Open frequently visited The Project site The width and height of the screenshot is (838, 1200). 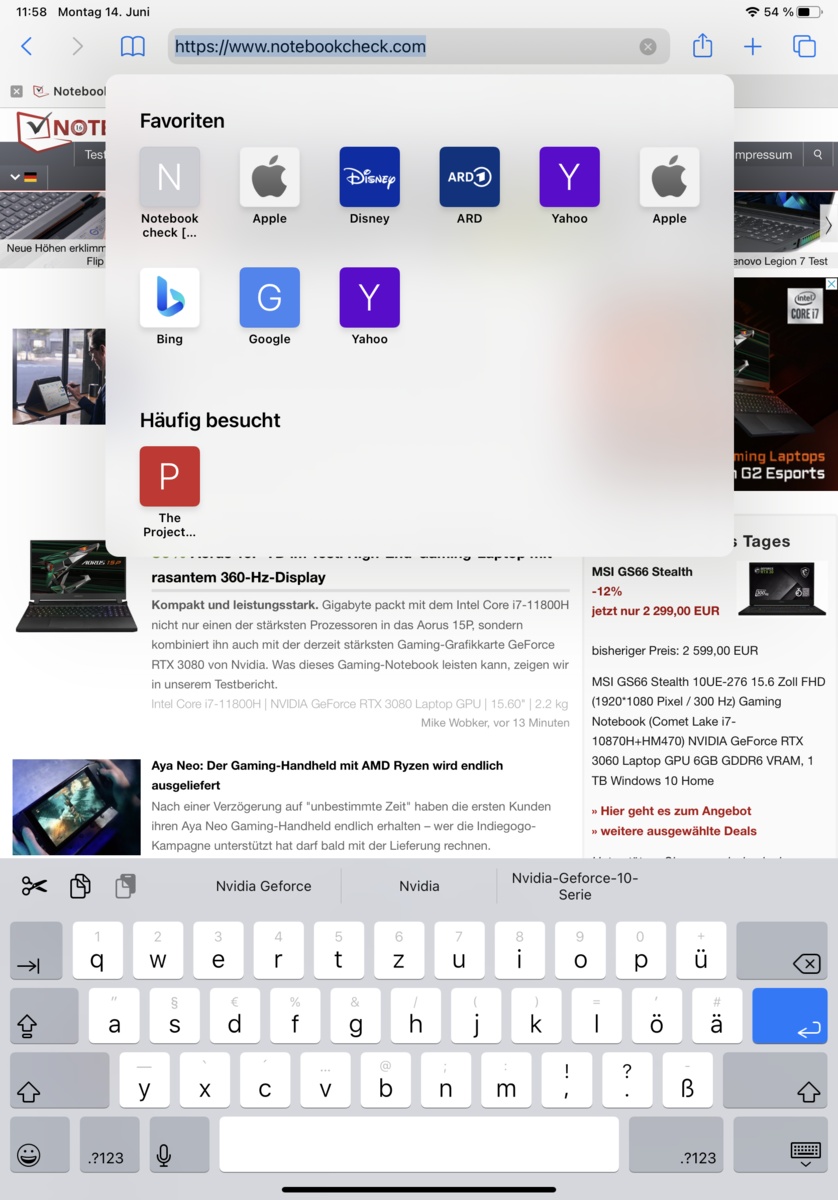point(170,493)
